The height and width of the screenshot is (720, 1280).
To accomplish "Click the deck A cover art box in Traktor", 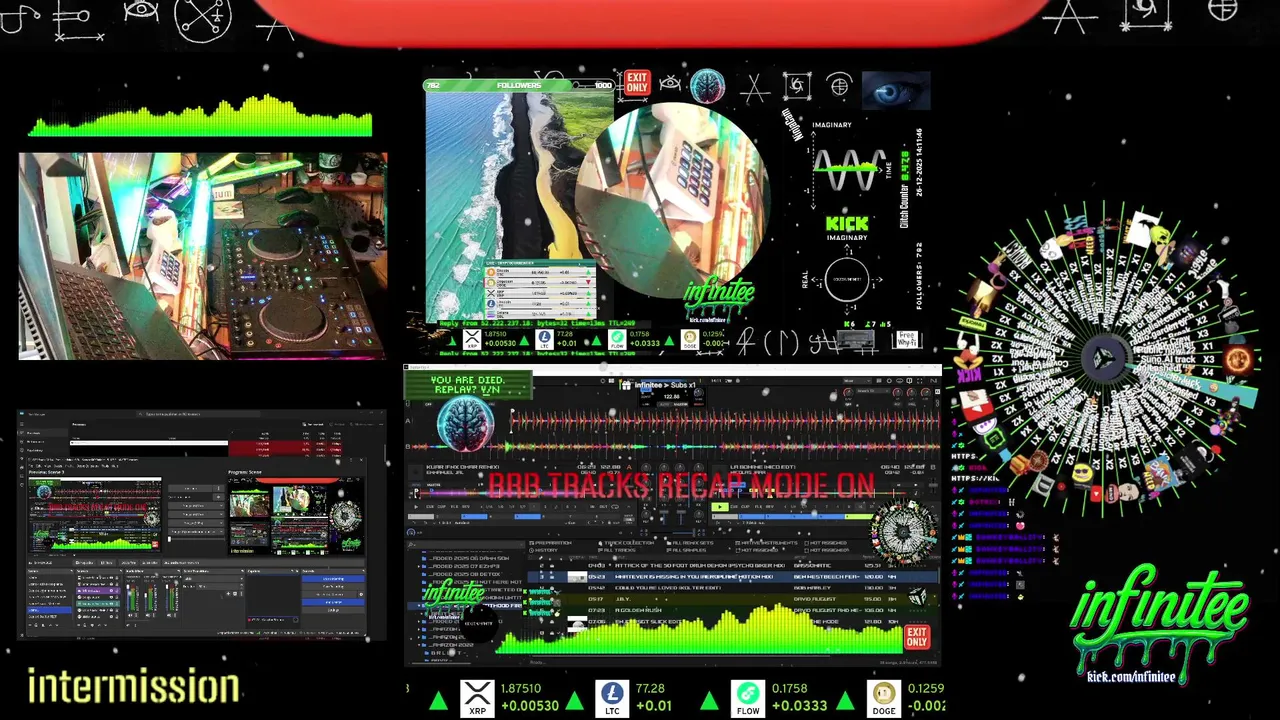I will click(415, 473).
